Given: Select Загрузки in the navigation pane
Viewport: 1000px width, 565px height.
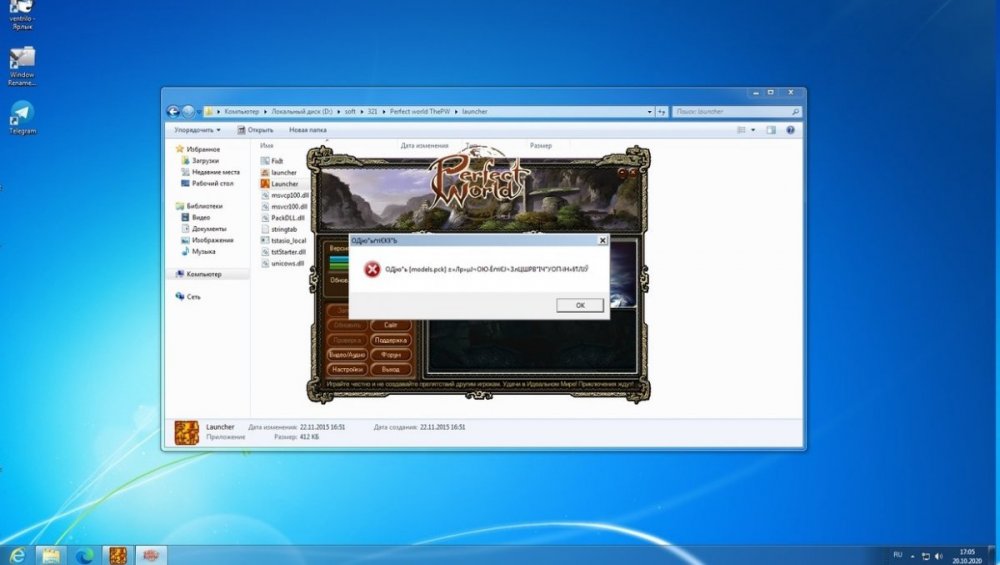Looking at the screenshot, I should 206,160.
